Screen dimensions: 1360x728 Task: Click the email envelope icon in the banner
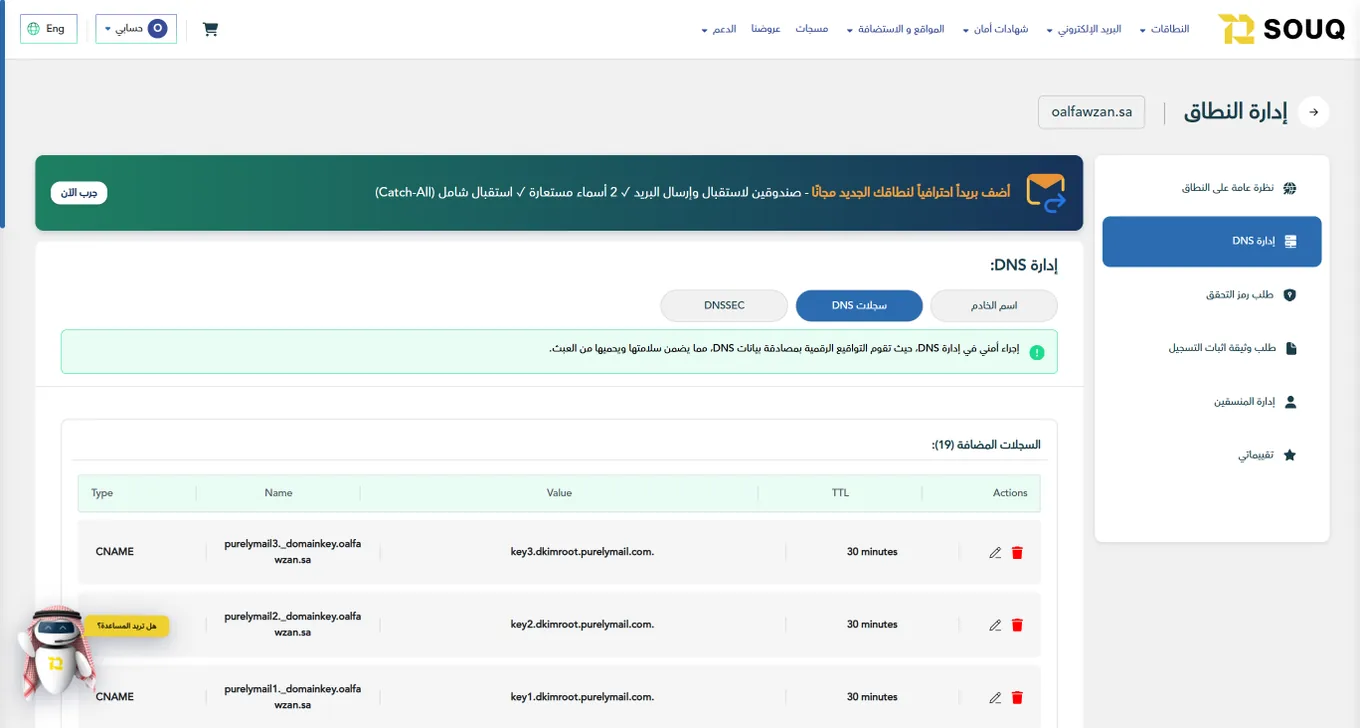(x=1046, y=193)
